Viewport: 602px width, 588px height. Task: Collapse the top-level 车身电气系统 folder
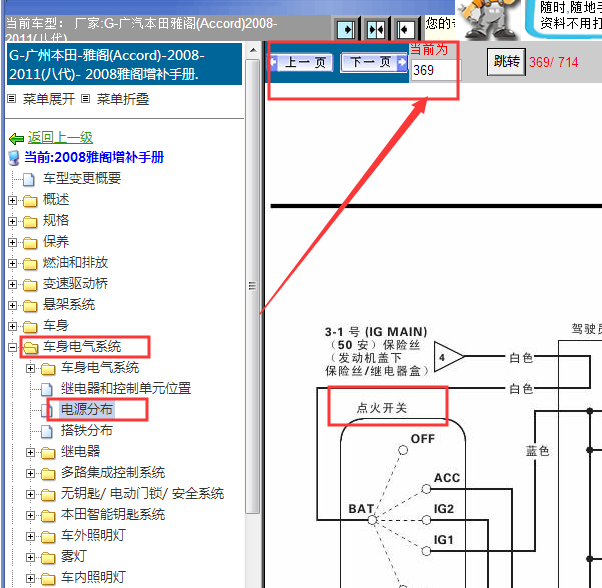click(x=12, y=347)
